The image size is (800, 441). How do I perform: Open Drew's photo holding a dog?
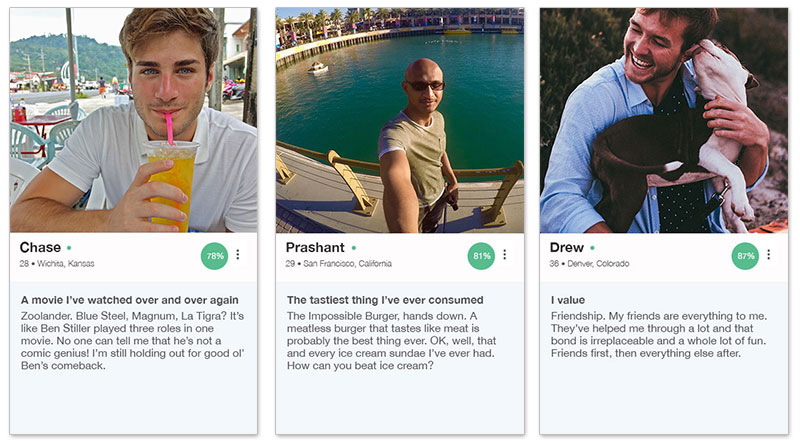(664, 120)
